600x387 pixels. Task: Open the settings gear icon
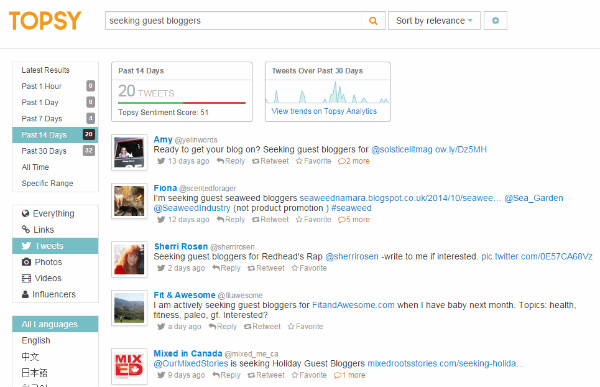496,20
